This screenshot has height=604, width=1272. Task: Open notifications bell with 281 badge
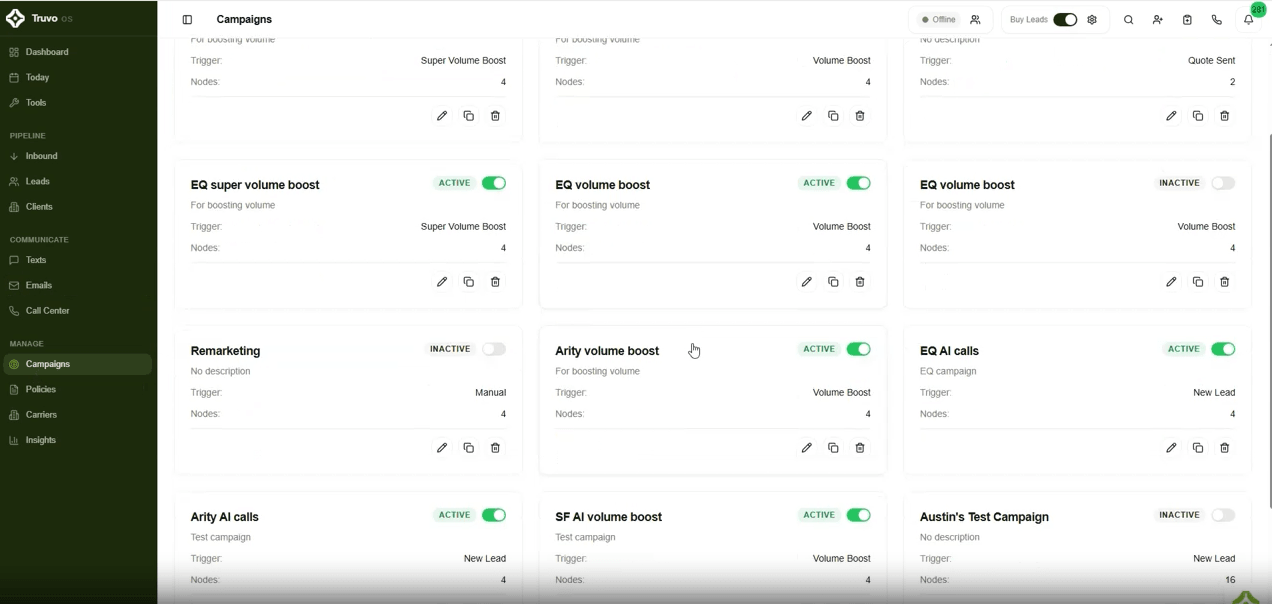coord(1249,20)
